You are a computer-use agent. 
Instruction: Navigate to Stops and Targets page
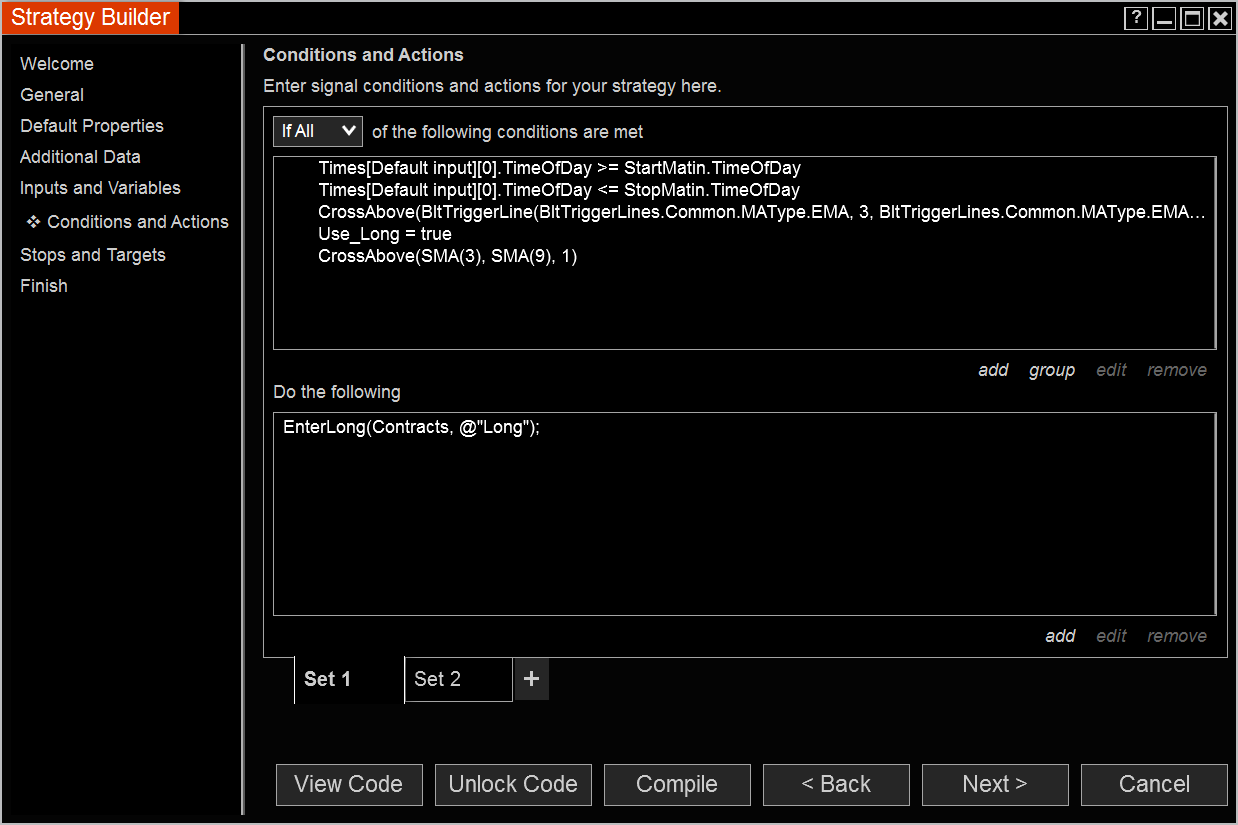93,255
